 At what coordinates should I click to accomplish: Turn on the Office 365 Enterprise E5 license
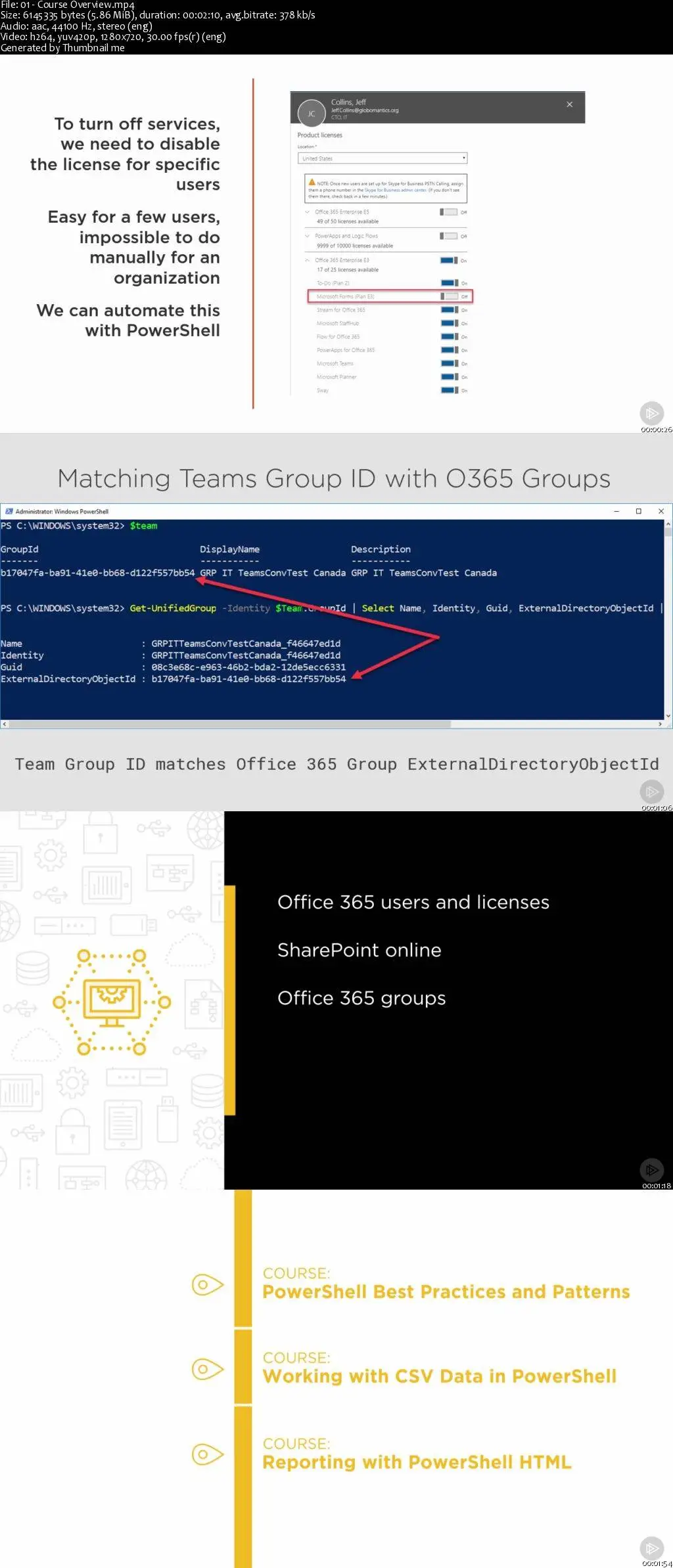pos(449,212)
